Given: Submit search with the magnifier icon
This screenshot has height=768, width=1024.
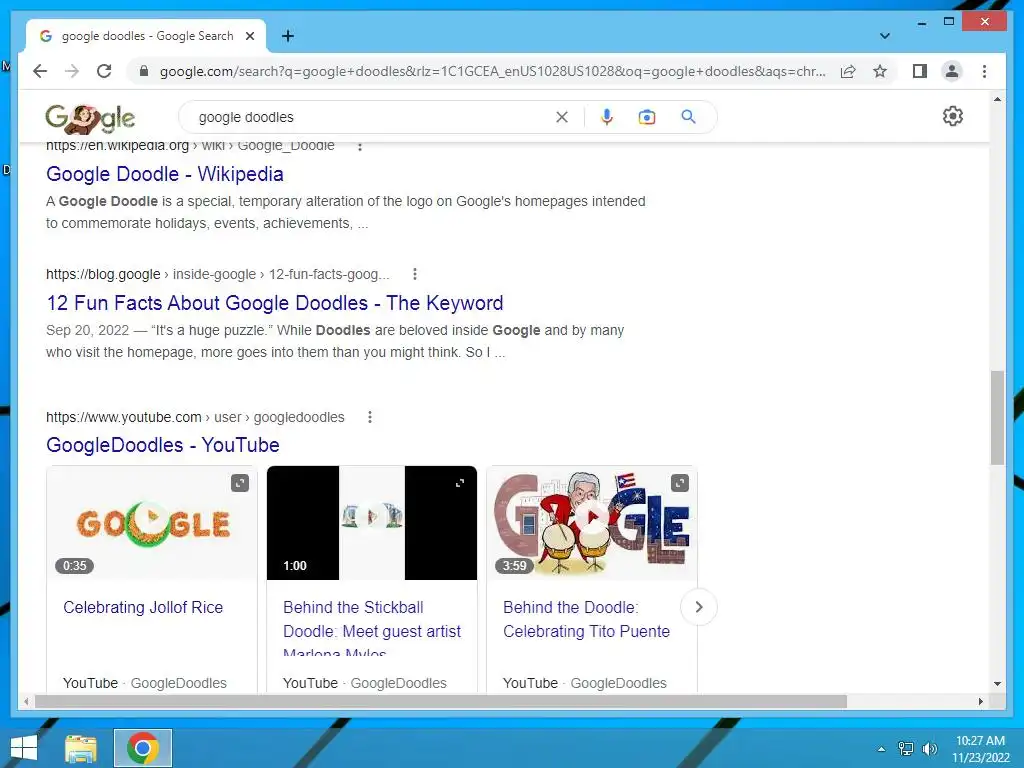Looking at the screenshot, I should (x=688, y=117).
